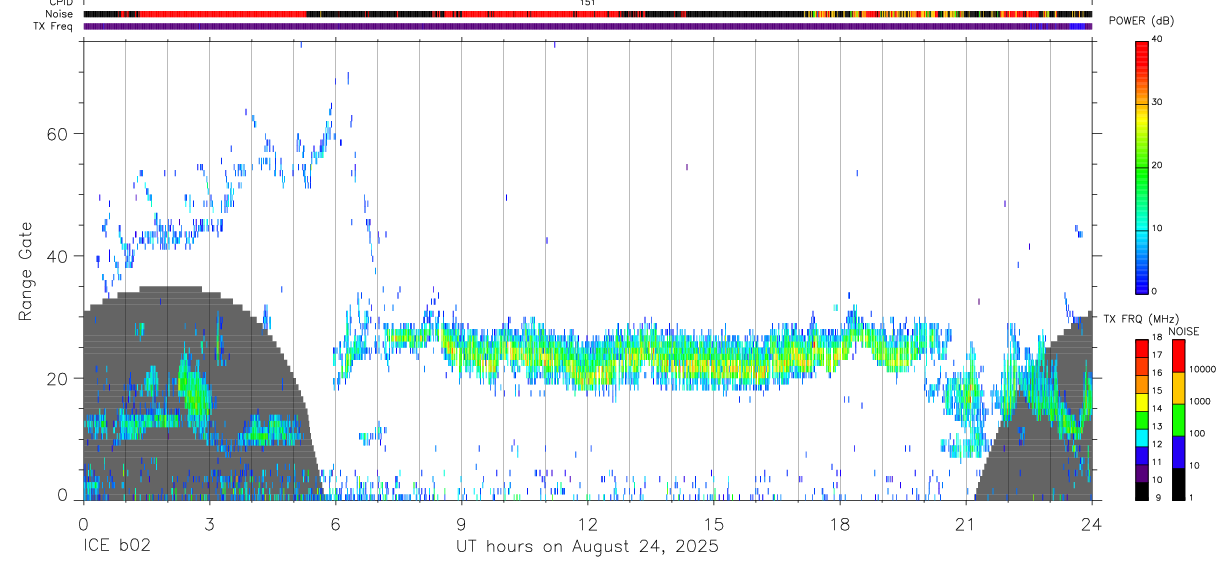This screenshot has height=567, width=1228.
Task: Click the CPID value 151 at top
Action: click(x=587, y=3)
